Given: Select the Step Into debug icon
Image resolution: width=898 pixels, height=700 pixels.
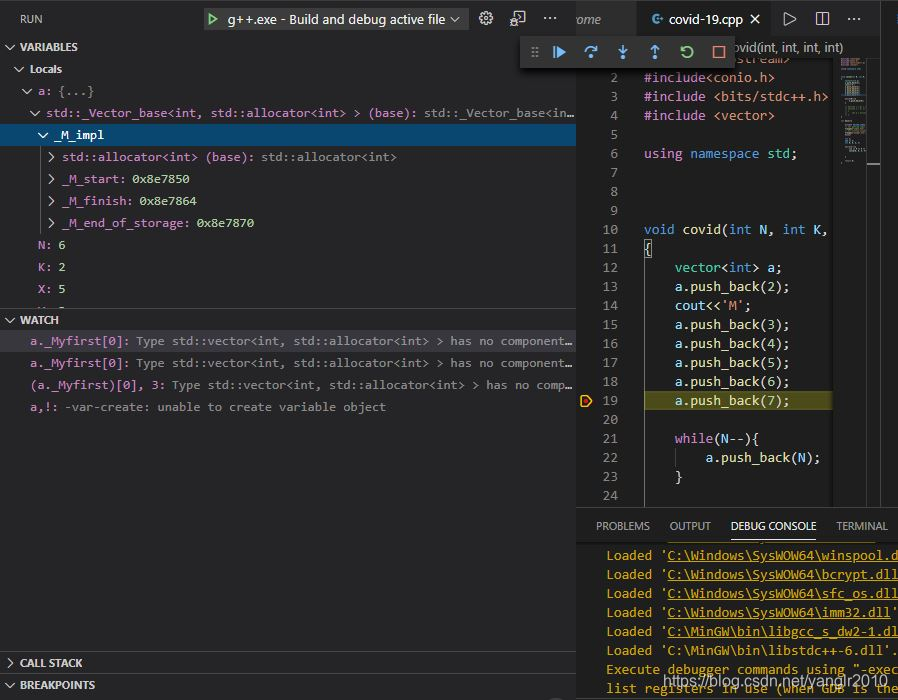Looking at the screenshot, I should 623,52.
